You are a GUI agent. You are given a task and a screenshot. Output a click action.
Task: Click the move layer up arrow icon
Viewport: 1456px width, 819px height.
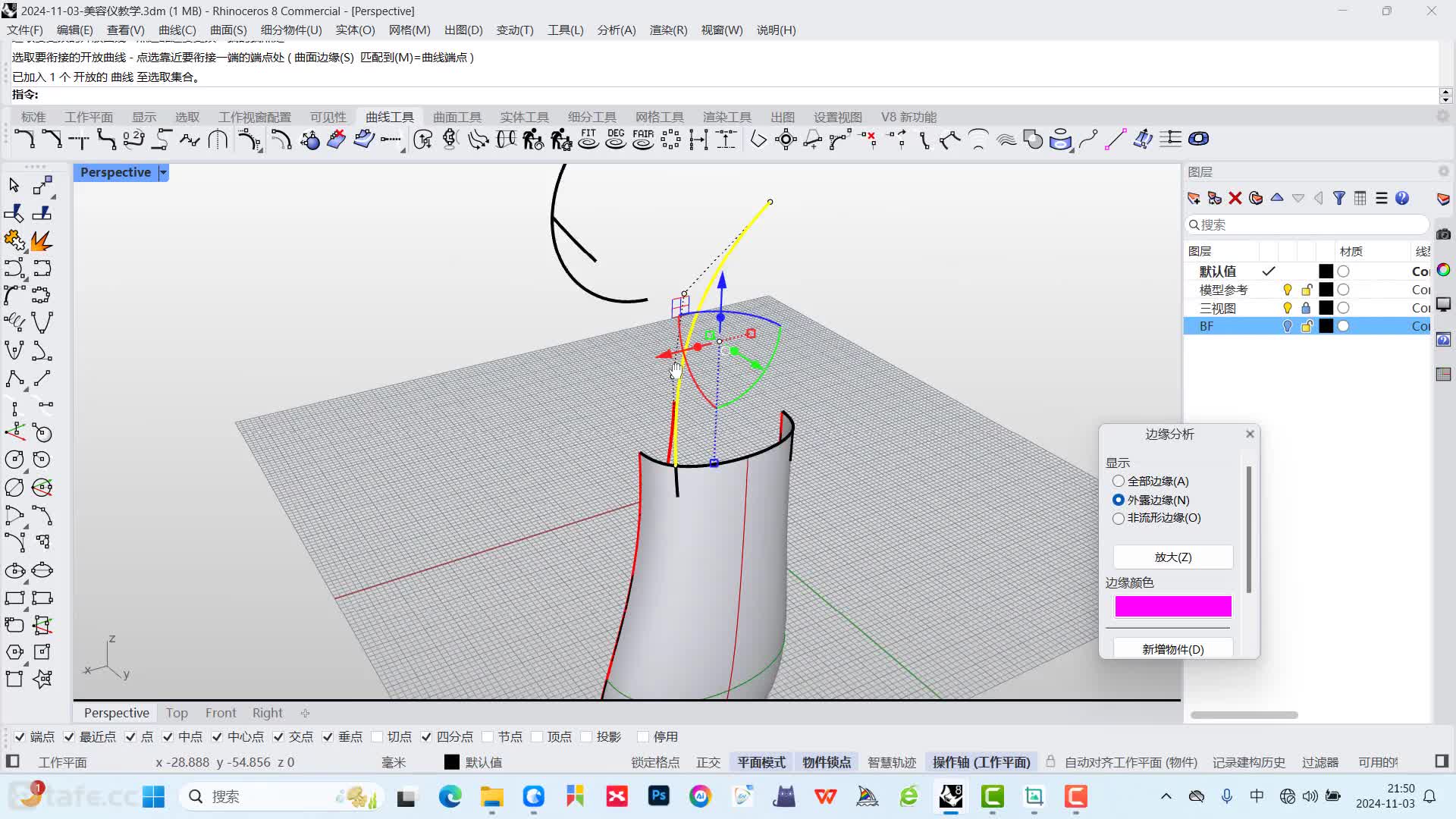(x=1277, y=198)
